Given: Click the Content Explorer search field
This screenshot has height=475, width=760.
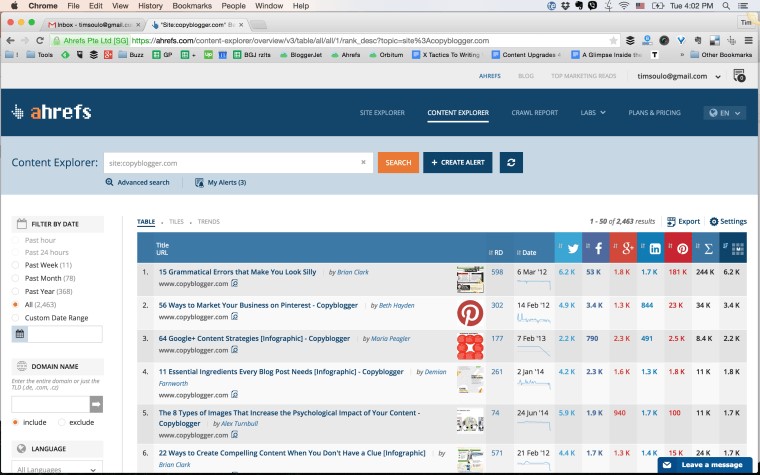Looking at the screenshot, I should click(238, 162).
